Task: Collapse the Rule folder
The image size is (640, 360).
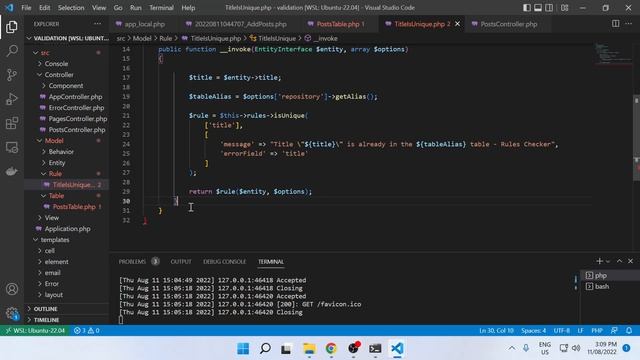Action: click(x=55, y=174)
